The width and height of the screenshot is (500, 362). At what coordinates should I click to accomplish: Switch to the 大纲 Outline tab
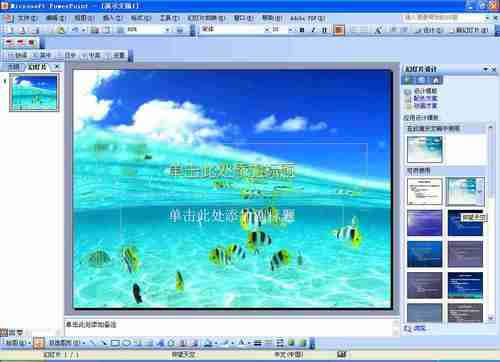click(13, 67)
